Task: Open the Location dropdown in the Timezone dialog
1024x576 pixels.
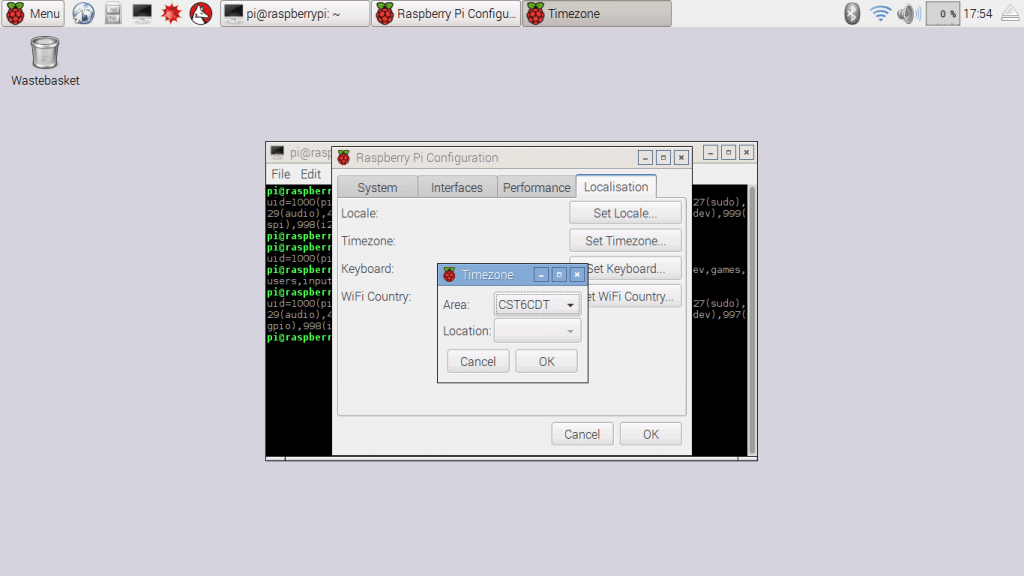Action: coord(537,330)
